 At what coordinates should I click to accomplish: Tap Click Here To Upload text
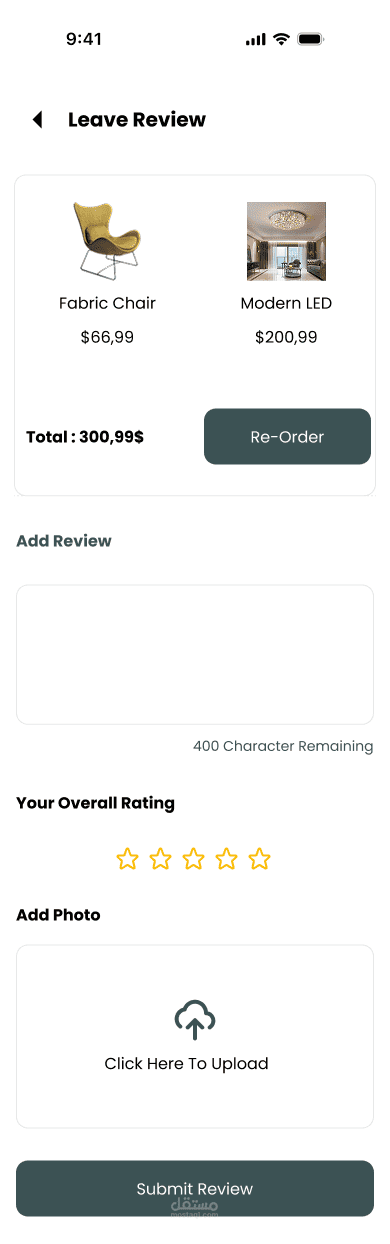click(x=187, y=1064)
